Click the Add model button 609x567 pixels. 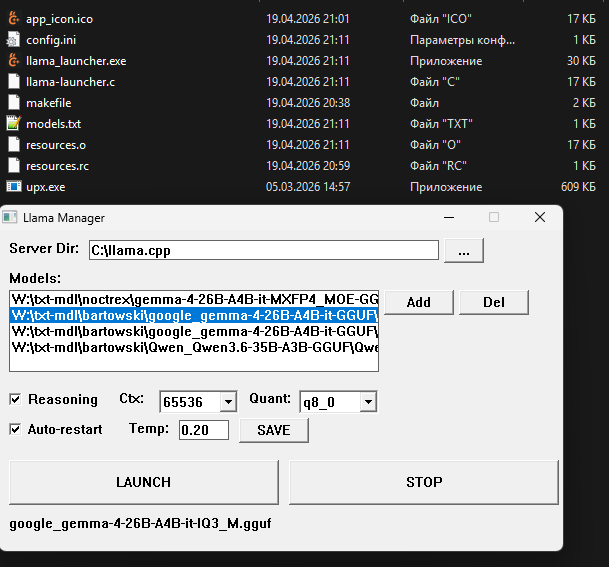(419, 302)
